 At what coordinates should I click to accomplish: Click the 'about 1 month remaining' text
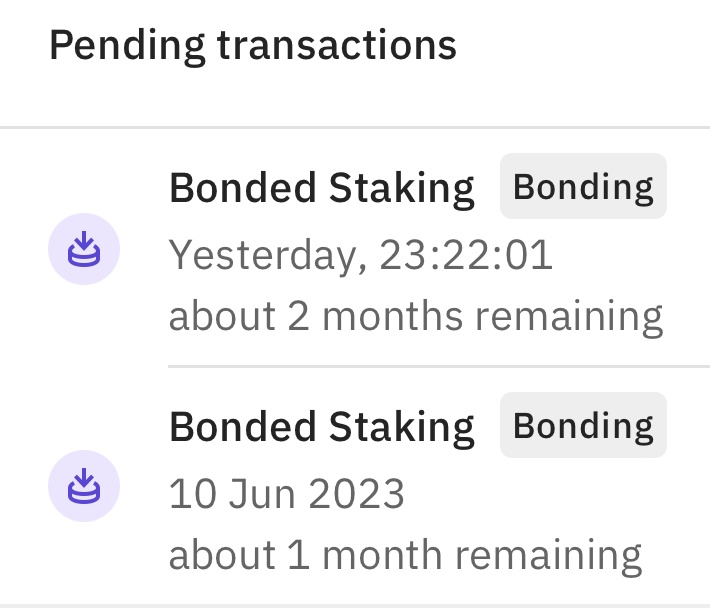tap(404, 554)
